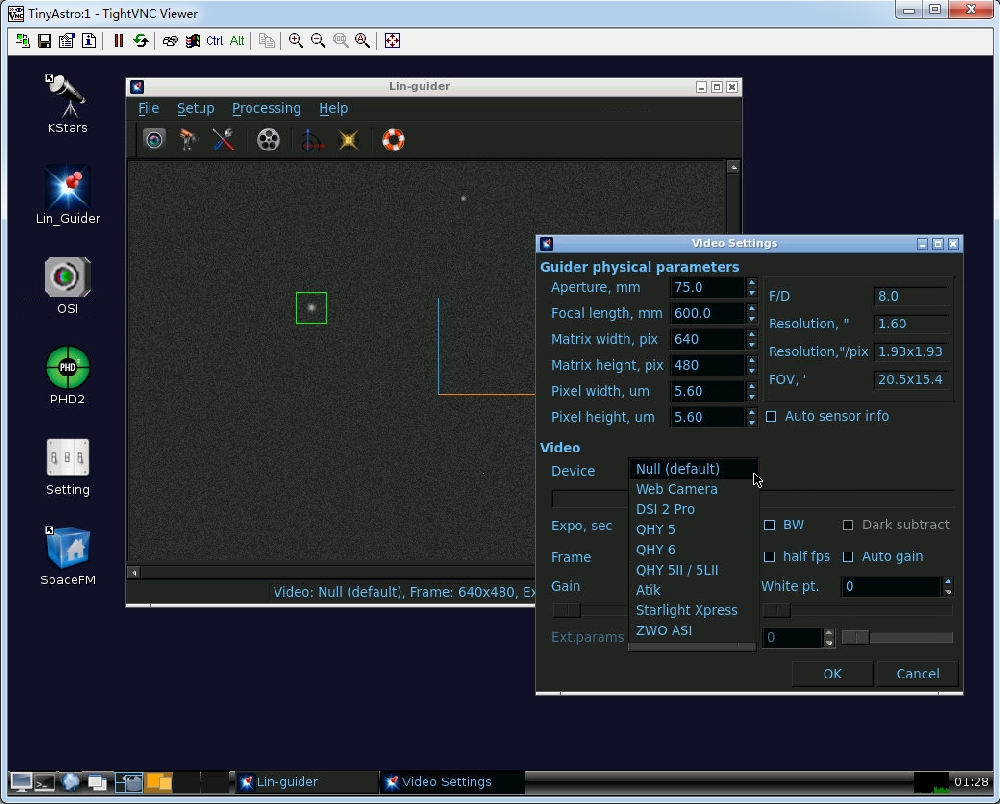Image resolution: width=1000 pixels, height=804 pixels.
Task: Click the White pt. slider handle
Action: pyautogui.click(x=776, y=611)
